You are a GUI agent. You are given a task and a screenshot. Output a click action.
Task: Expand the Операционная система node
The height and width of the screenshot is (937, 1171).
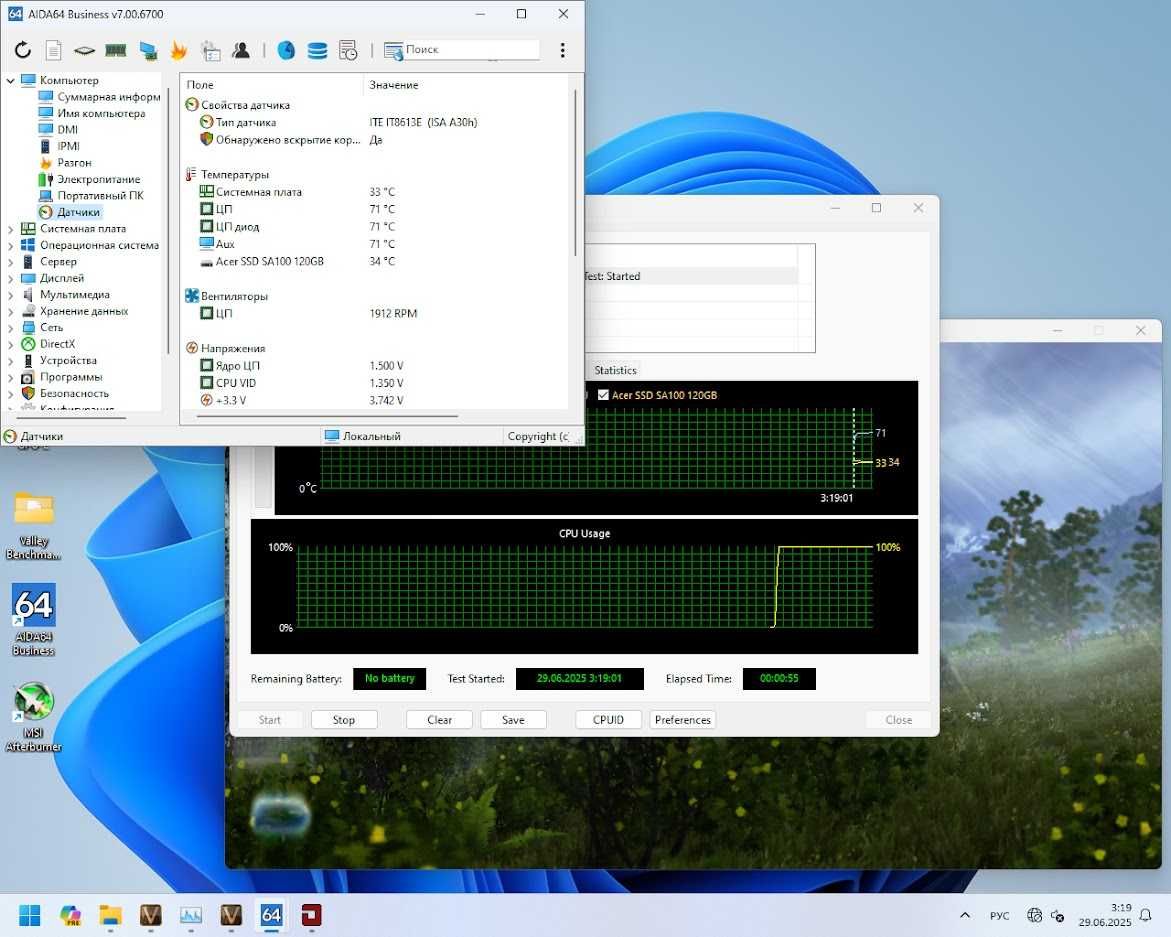[x=10, y=245]
